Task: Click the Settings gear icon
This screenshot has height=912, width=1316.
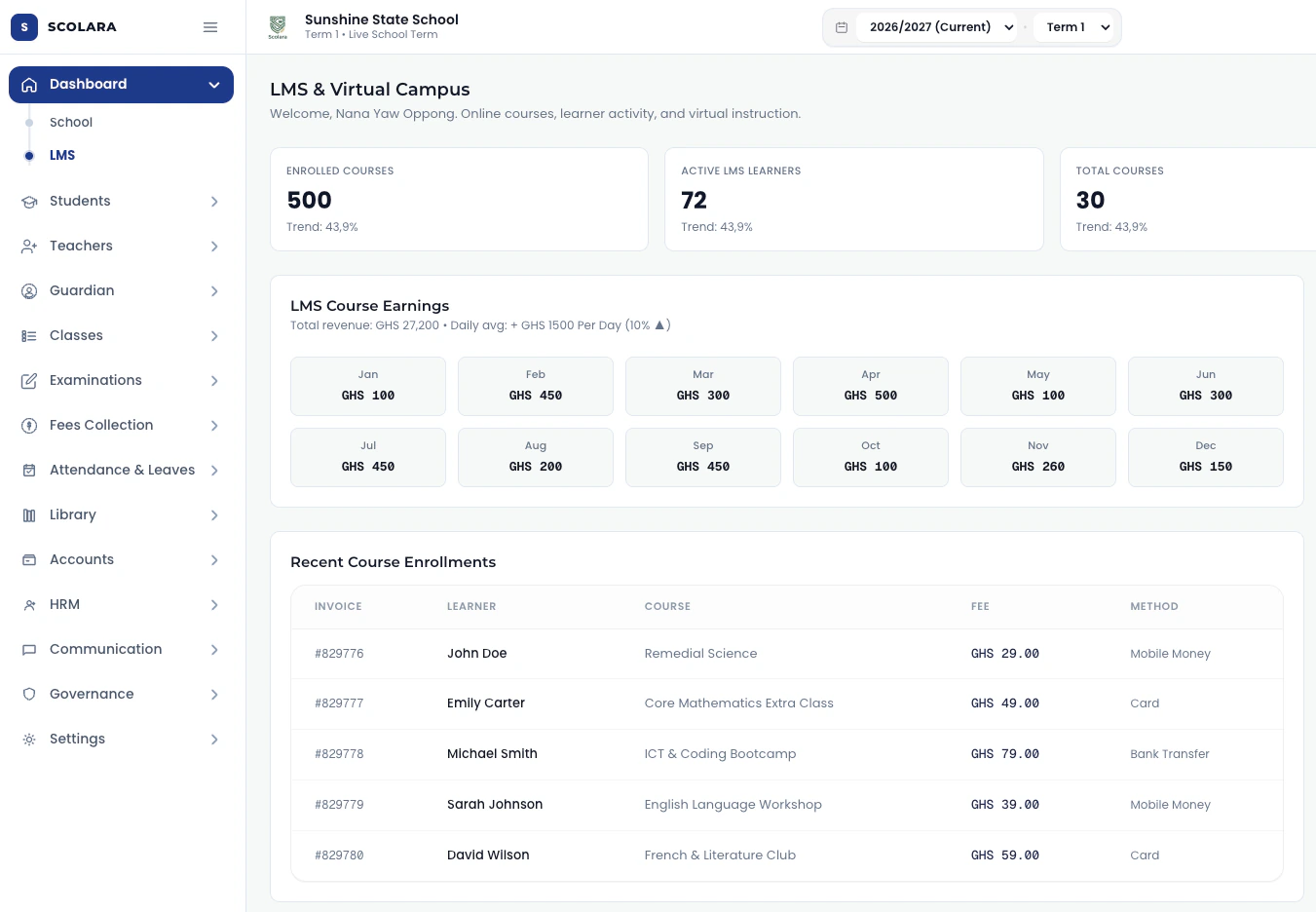Action: [29, 740]
